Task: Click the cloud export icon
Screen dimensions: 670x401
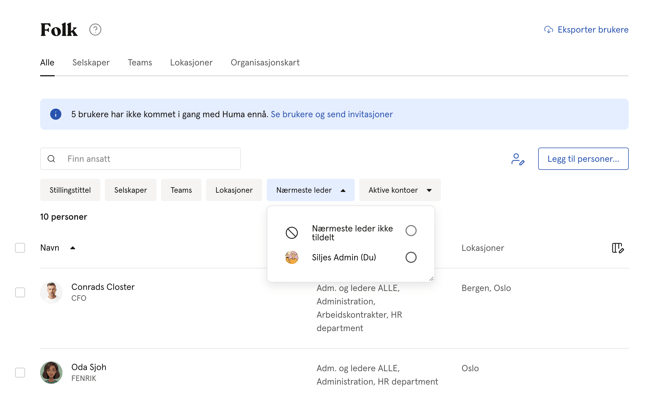Action: pos(548,29)
